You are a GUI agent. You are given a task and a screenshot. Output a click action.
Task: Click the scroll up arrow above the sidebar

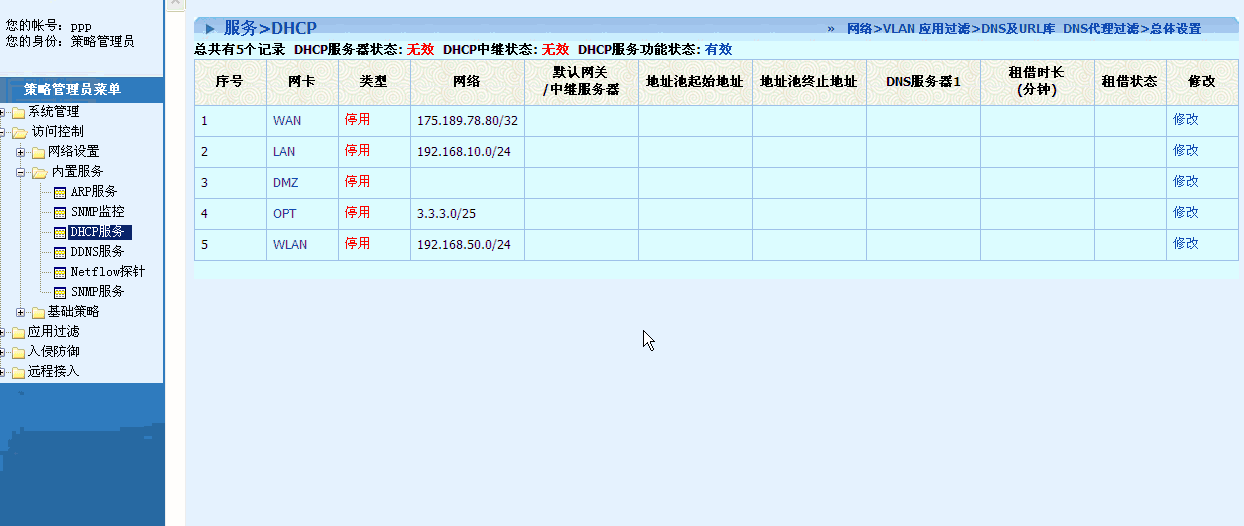pyautogui.click(x=175, y=5)
